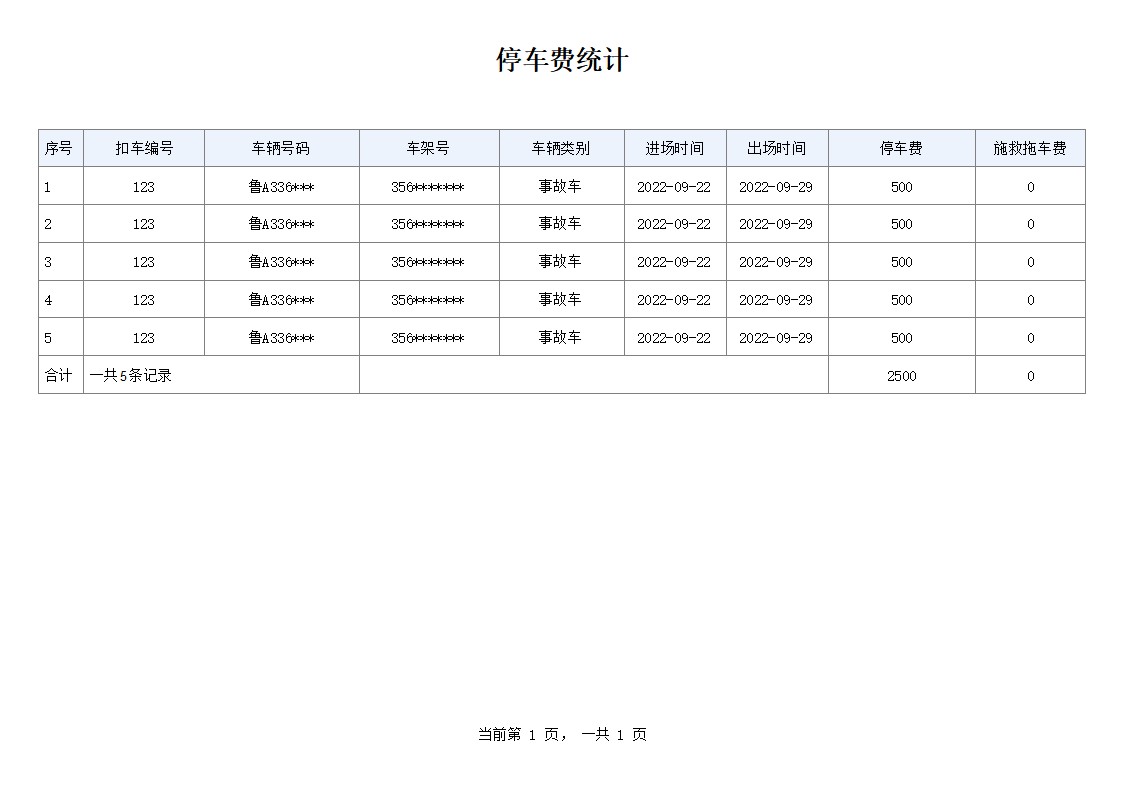Select entry date 2022-09-22 in row 4
1123x794 pixels.
[x=674, y=301]
